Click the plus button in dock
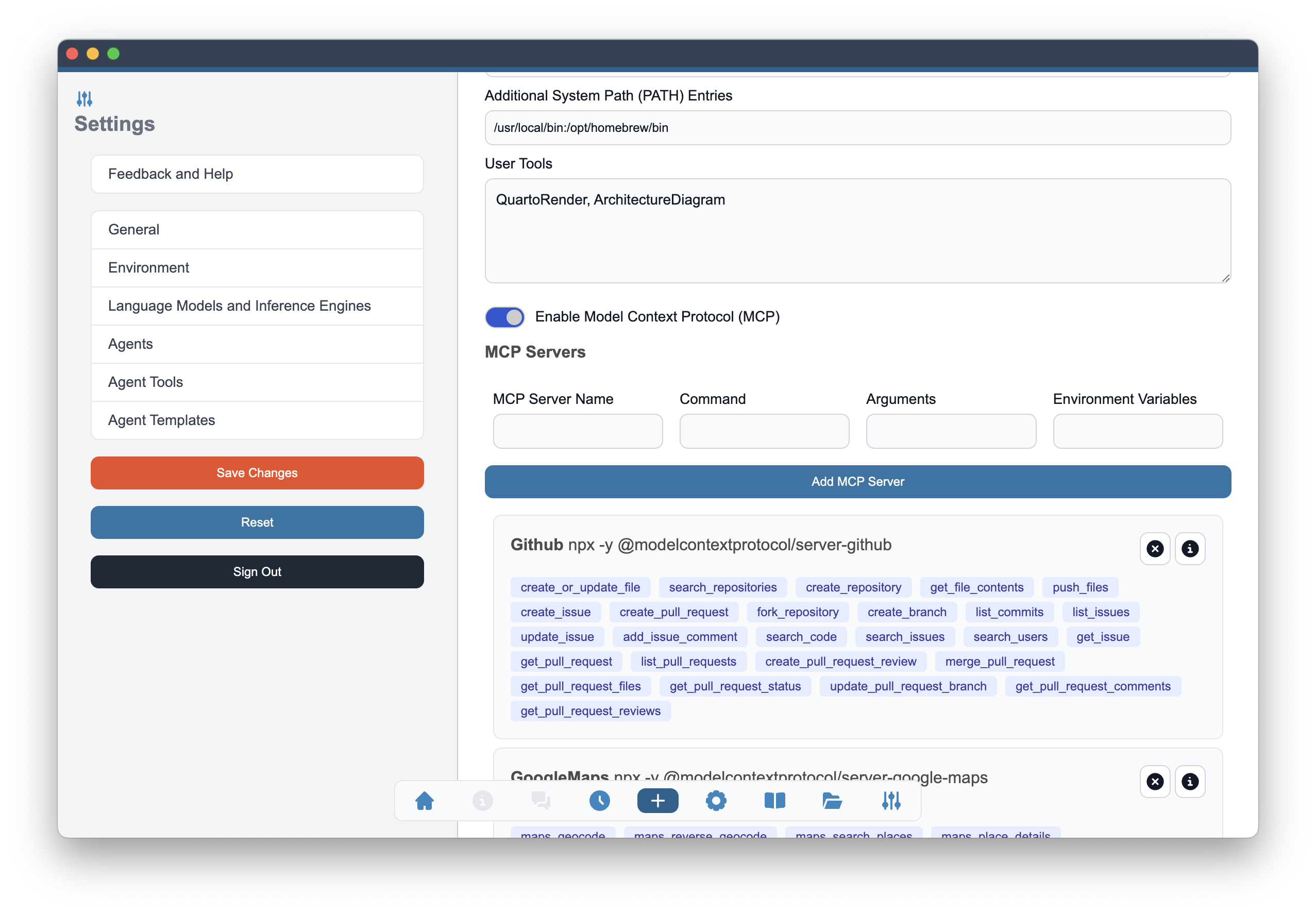1316x914 pixels. [x=657, y=801]
